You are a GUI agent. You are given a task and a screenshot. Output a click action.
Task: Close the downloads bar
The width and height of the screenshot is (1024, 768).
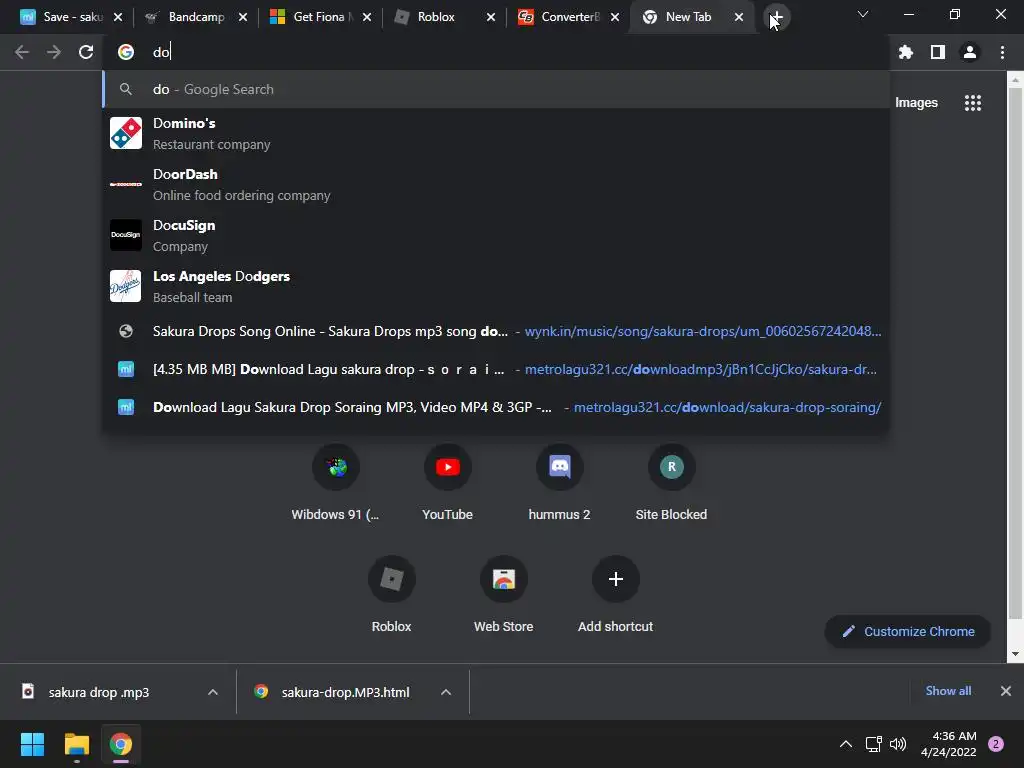coord(1006,691)
